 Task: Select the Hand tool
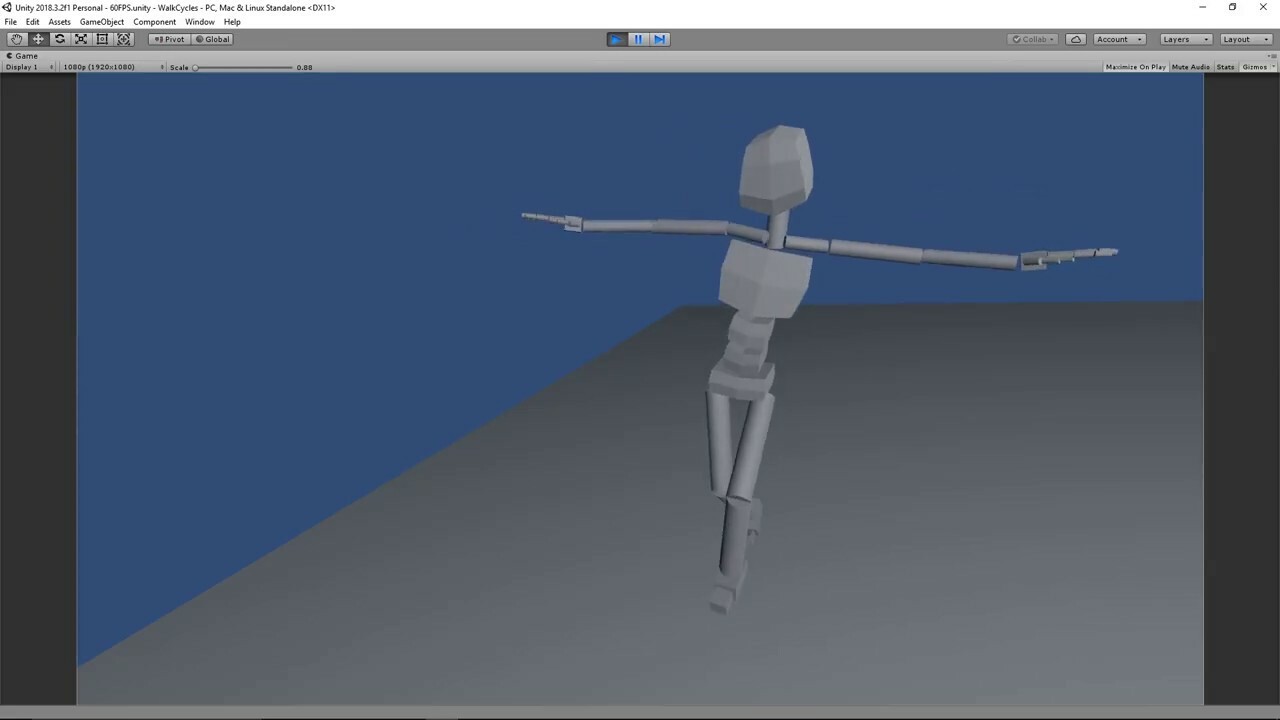coord(16,39)
